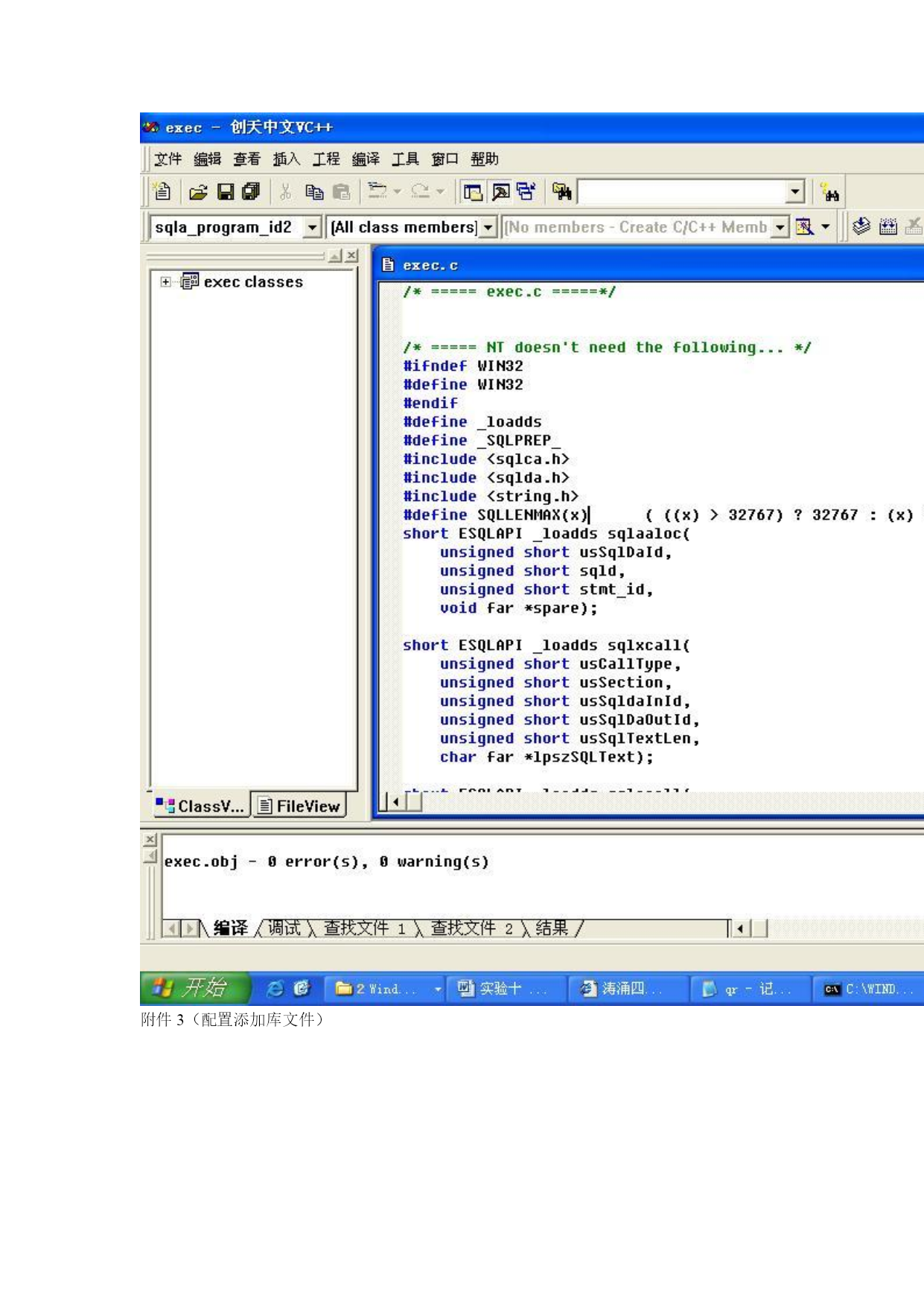This screenshot has width=924, height=1306.
Task: Click the output tabs scroll-right arrow
Action: (190, 928)
